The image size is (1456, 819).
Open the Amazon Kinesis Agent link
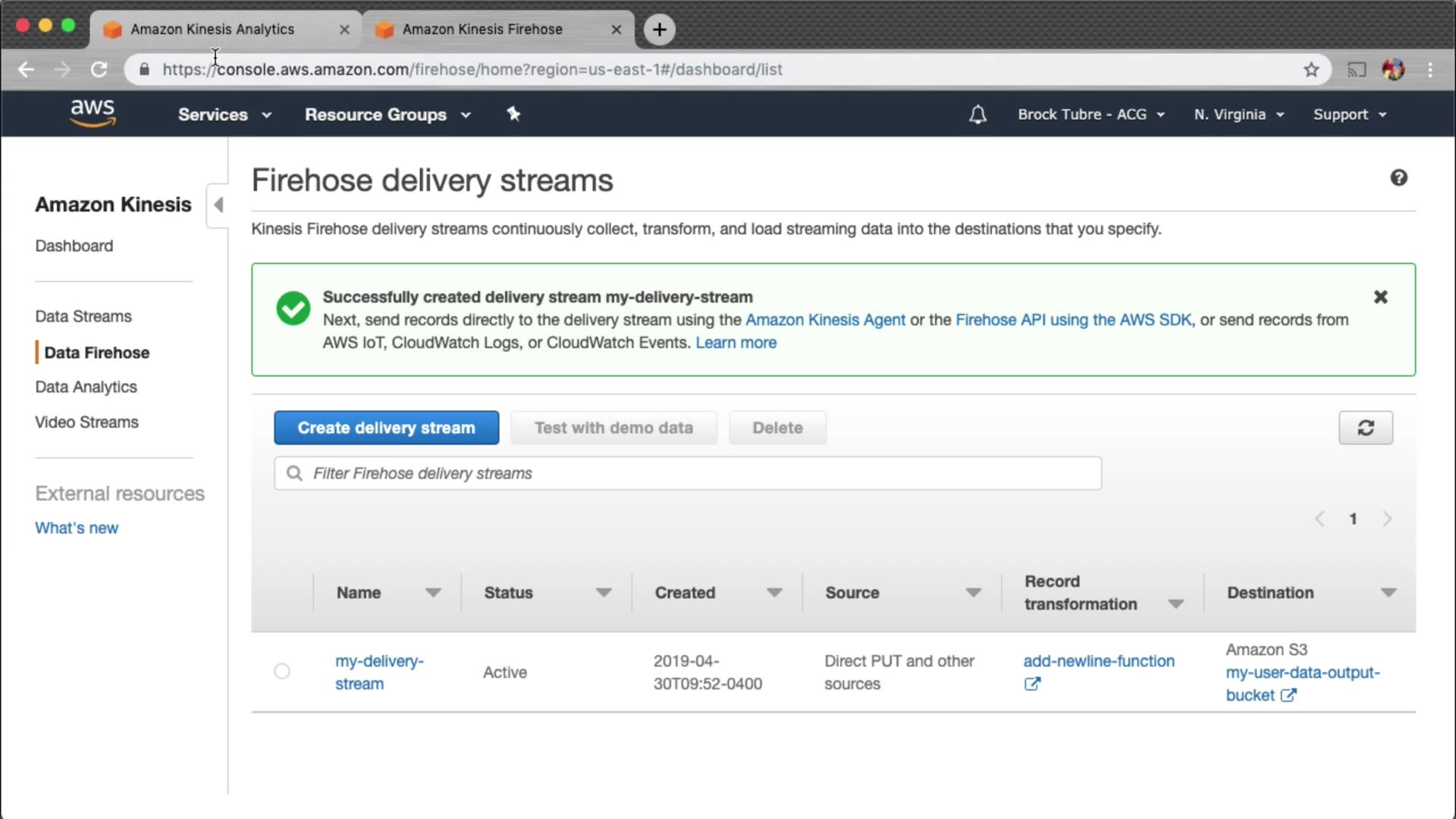pos(824,320)
